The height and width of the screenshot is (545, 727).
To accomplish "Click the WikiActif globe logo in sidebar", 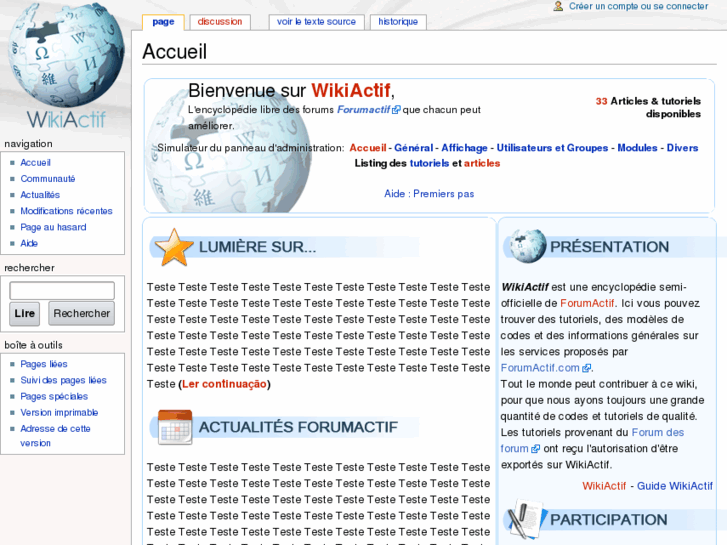I will (x=66, y=66).
